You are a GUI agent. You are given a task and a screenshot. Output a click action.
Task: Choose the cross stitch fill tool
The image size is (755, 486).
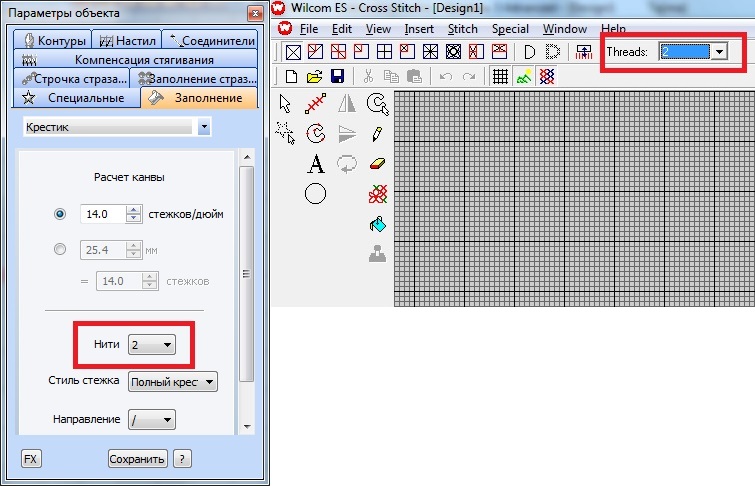tap(378, 194)
